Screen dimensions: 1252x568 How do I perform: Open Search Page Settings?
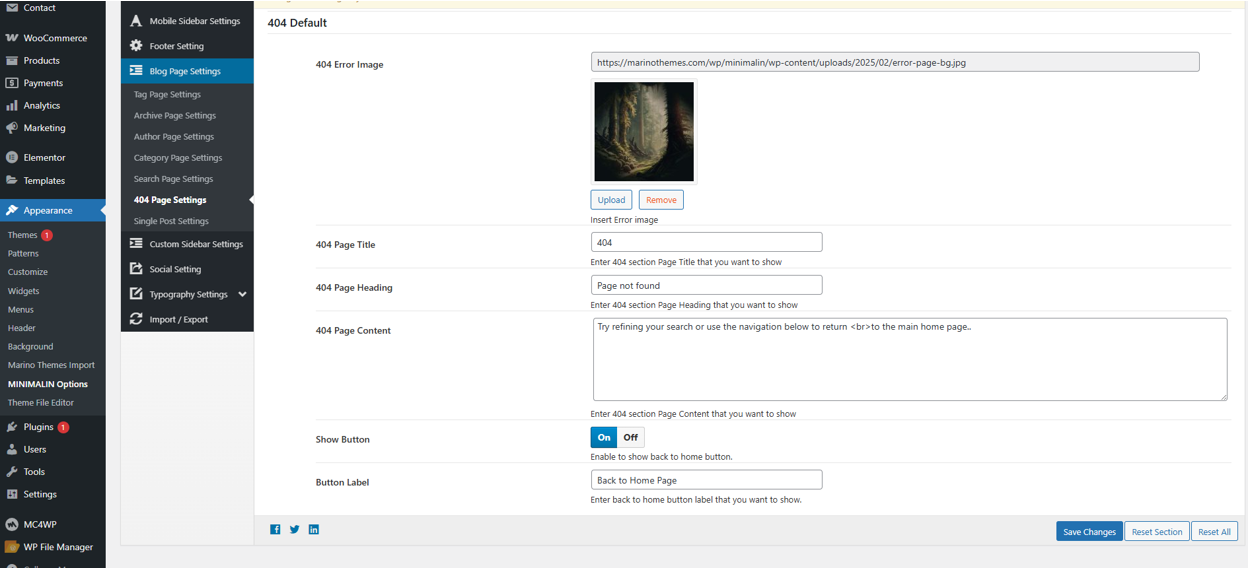173,179
